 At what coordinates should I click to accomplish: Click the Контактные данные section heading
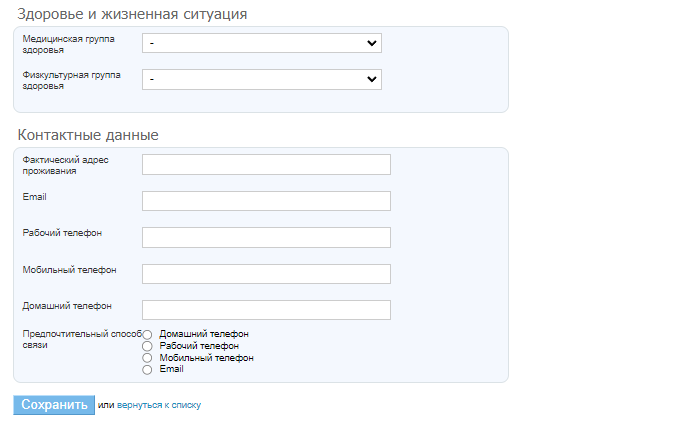(x=88, y=135)
